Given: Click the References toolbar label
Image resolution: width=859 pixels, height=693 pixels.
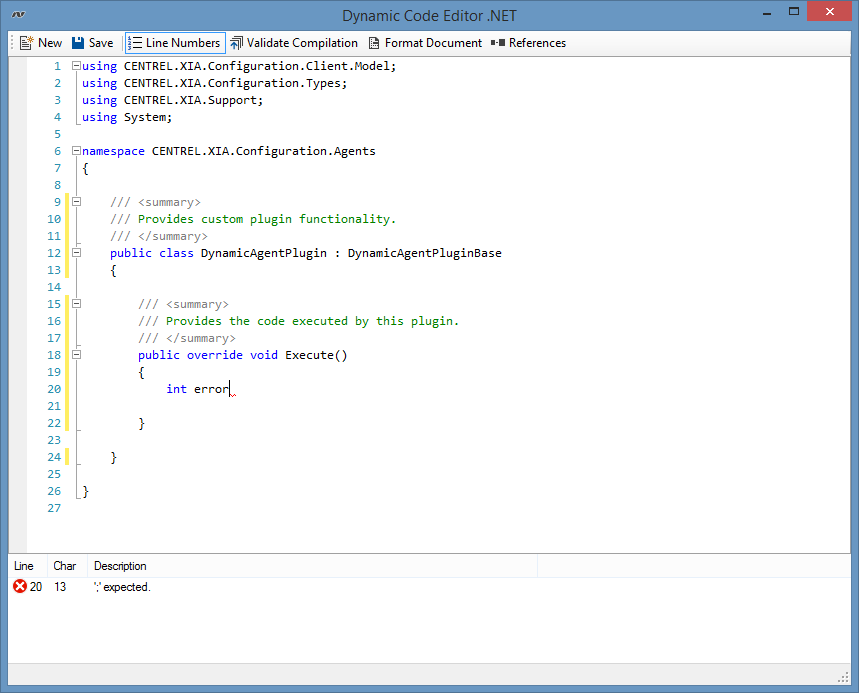Looking at the screenshot, I should coord(537,43).
